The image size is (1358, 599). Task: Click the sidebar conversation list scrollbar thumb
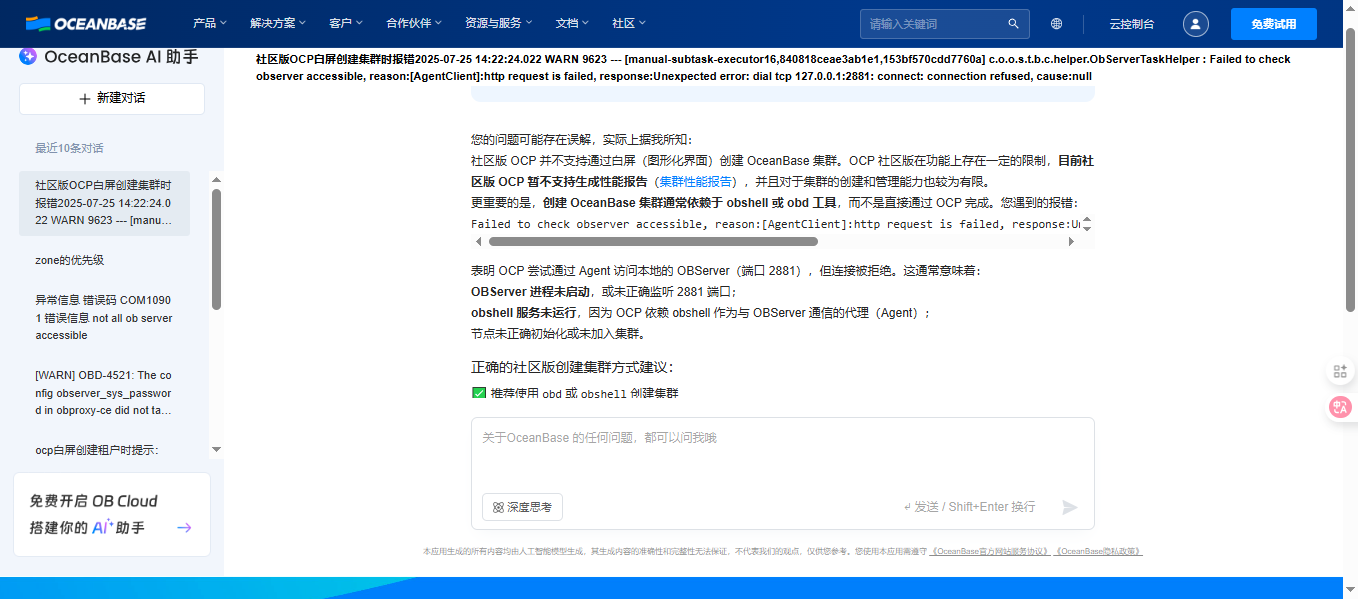[x=216, y=249]
